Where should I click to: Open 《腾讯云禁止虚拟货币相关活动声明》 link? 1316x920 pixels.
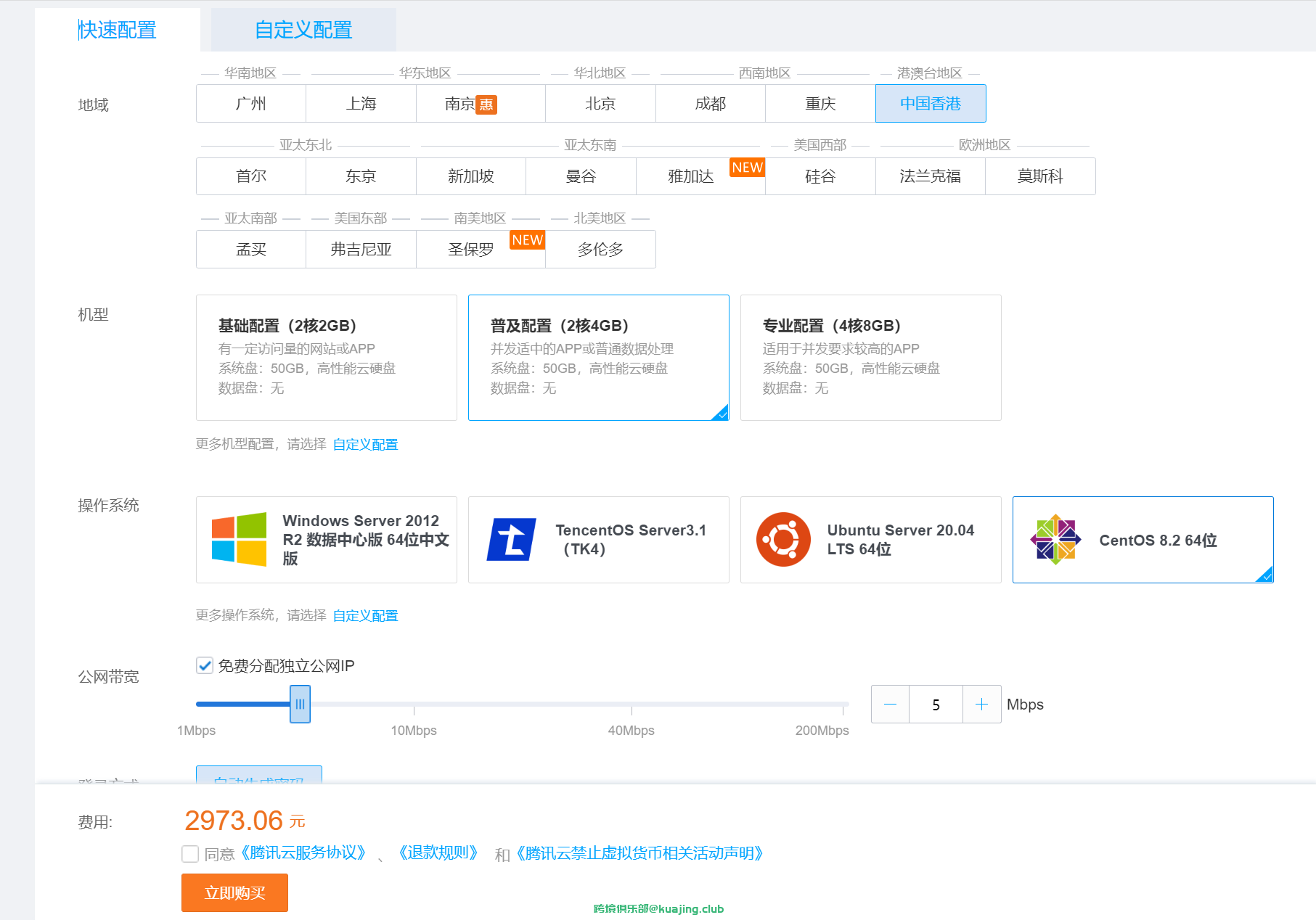[x=639, y=853]
